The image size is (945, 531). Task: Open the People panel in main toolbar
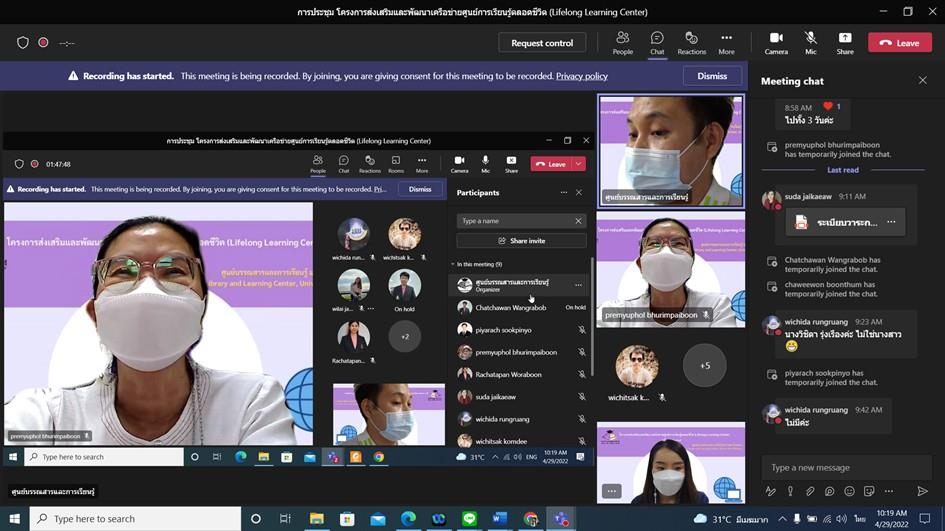(x=623, y=43)
